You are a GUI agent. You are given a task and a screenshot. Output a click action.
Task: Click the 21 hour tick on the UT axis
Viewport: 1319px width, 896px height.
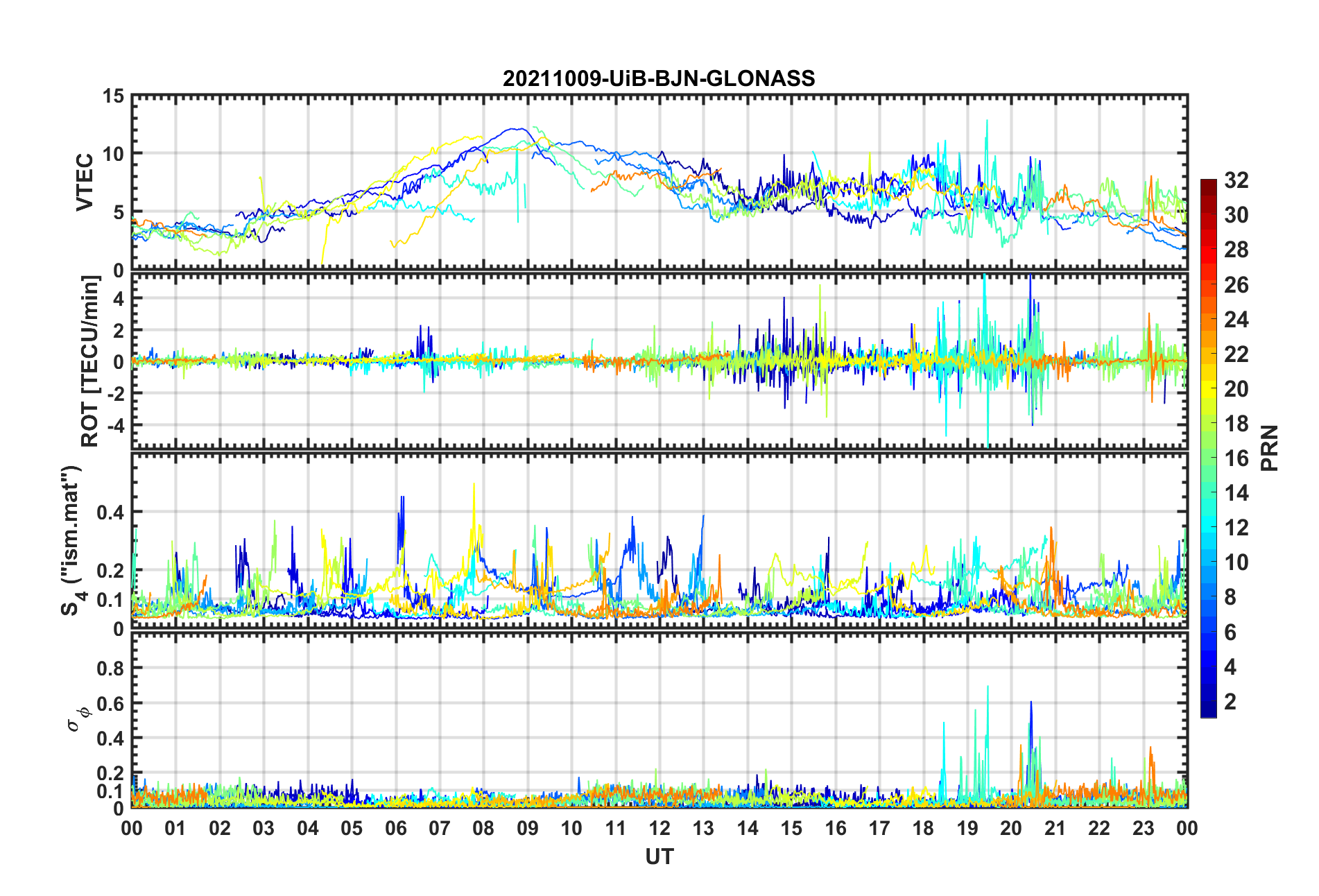coord(1055,828)
